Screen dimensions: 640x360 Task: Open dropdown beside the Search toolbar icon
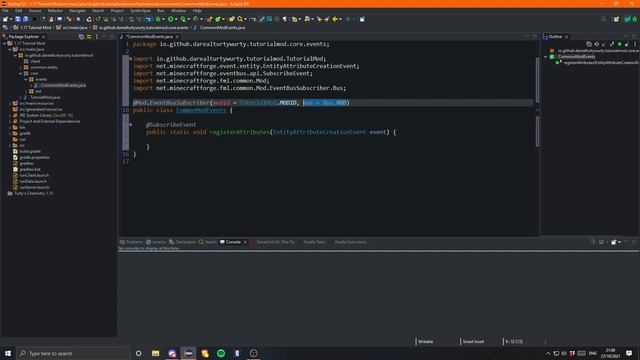(245, 19)
